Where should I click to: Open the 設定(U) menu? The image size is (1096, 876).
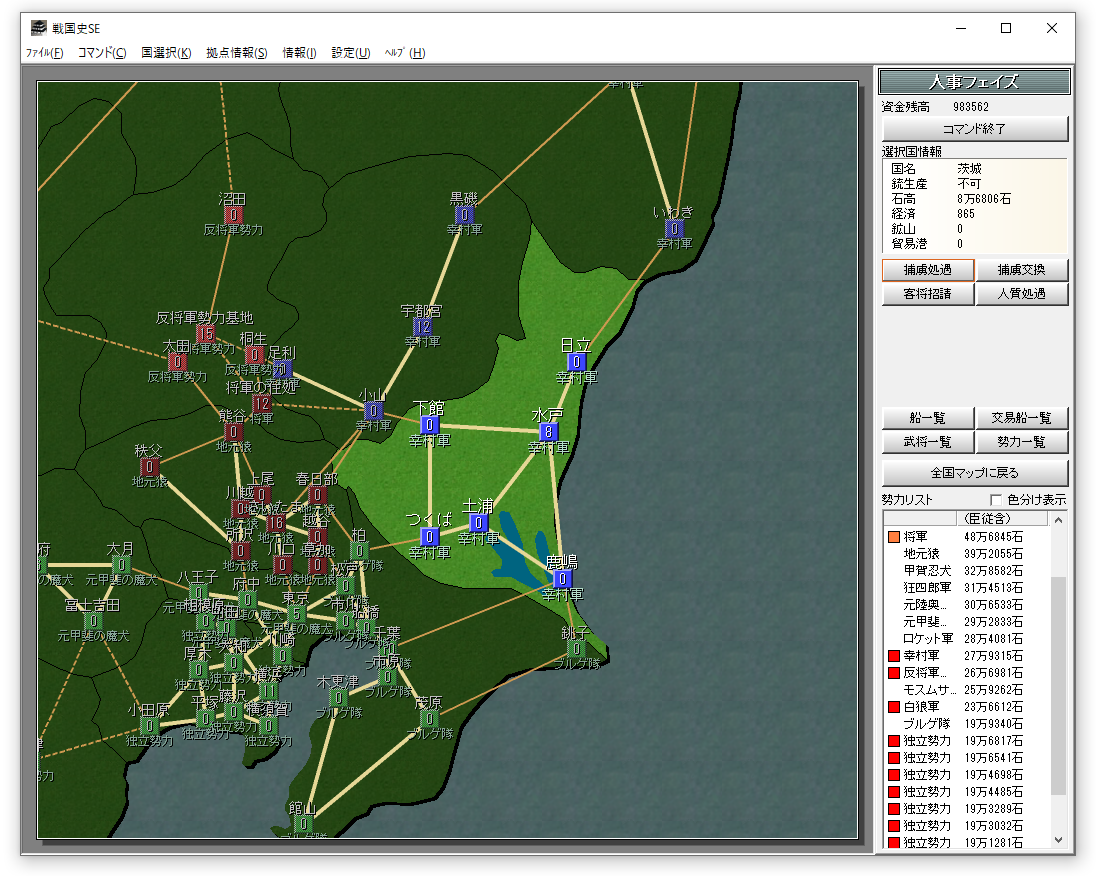pos(350,53)
